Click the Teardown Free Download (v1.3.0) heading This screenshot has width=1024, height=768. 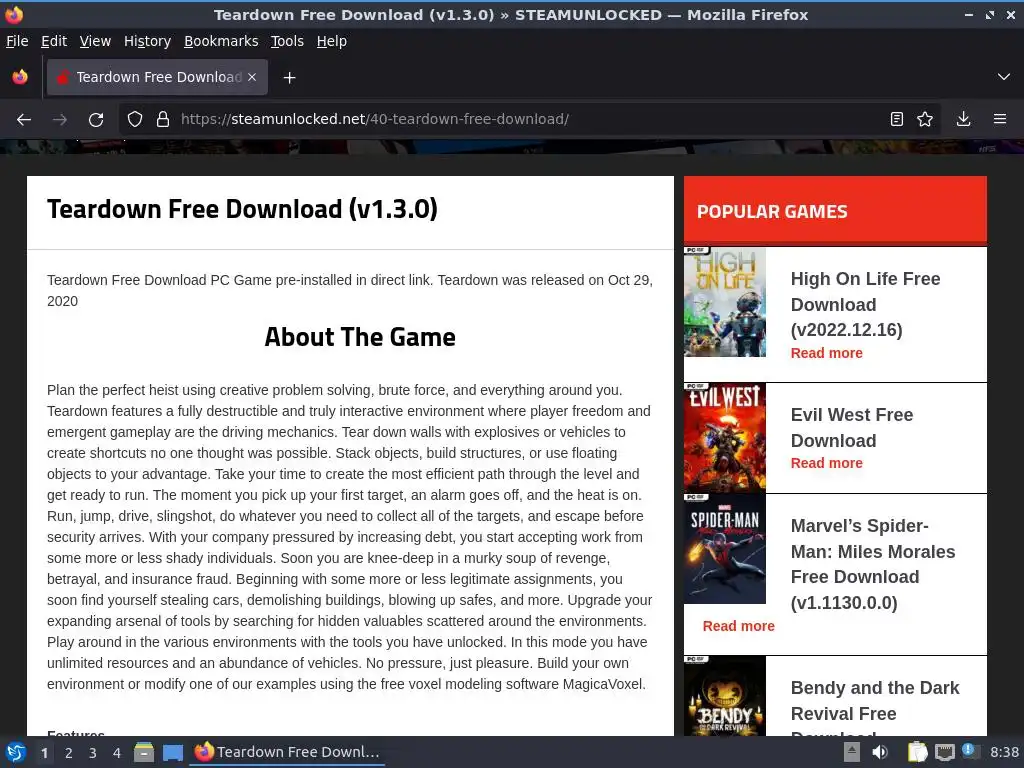click(242, 209)
